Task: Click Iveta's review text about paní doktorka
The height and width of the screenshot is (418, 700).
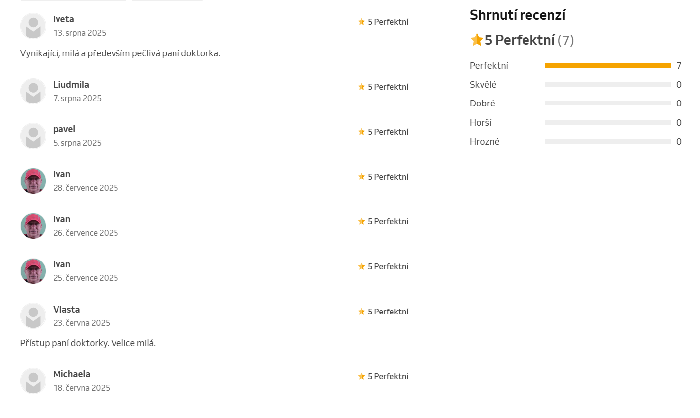Action: [120, 52]
